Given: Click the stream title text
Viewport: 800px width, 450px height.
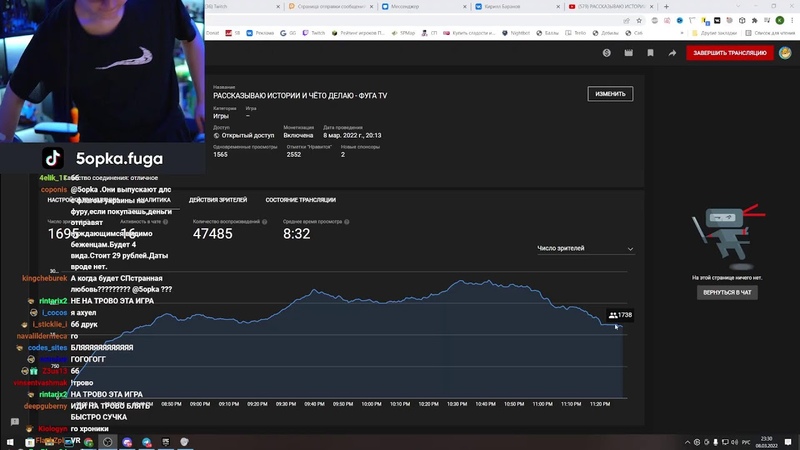Looking at the screenshot, I should pyautogui.click(x=300, y=96).
